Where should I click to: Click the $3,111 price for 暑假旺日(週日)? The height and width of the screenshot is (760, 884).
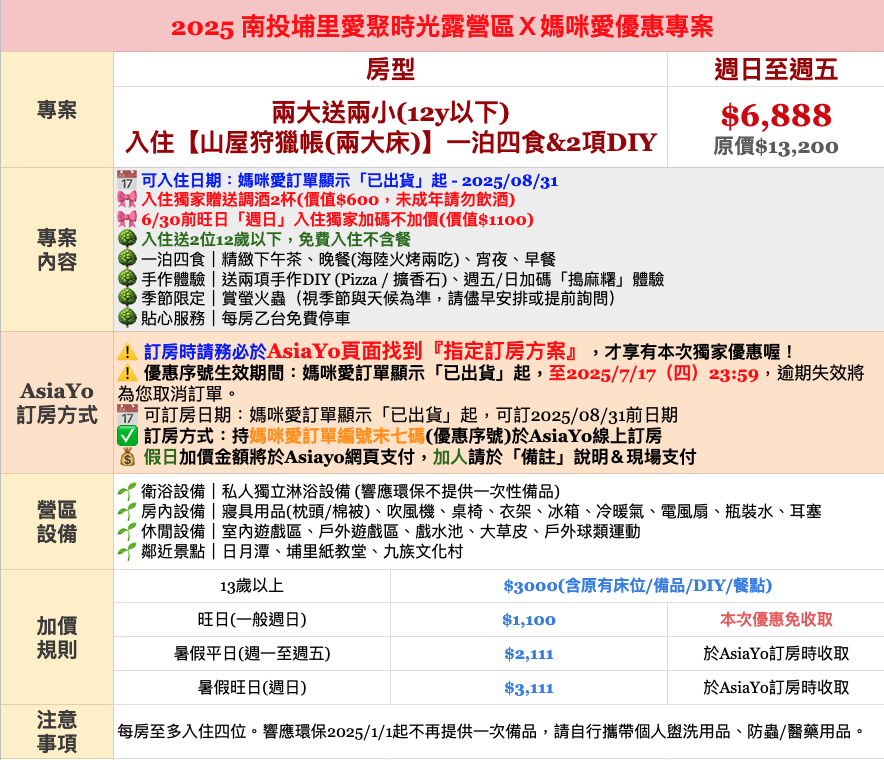click(x=529, y=688)
